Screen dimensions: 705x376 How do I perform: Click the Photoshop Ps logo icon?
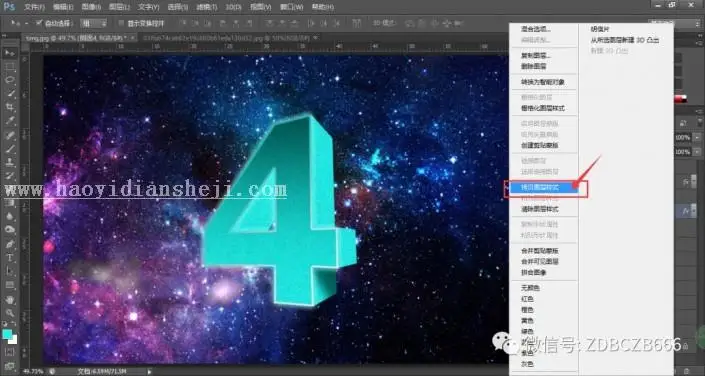(9, 6)
